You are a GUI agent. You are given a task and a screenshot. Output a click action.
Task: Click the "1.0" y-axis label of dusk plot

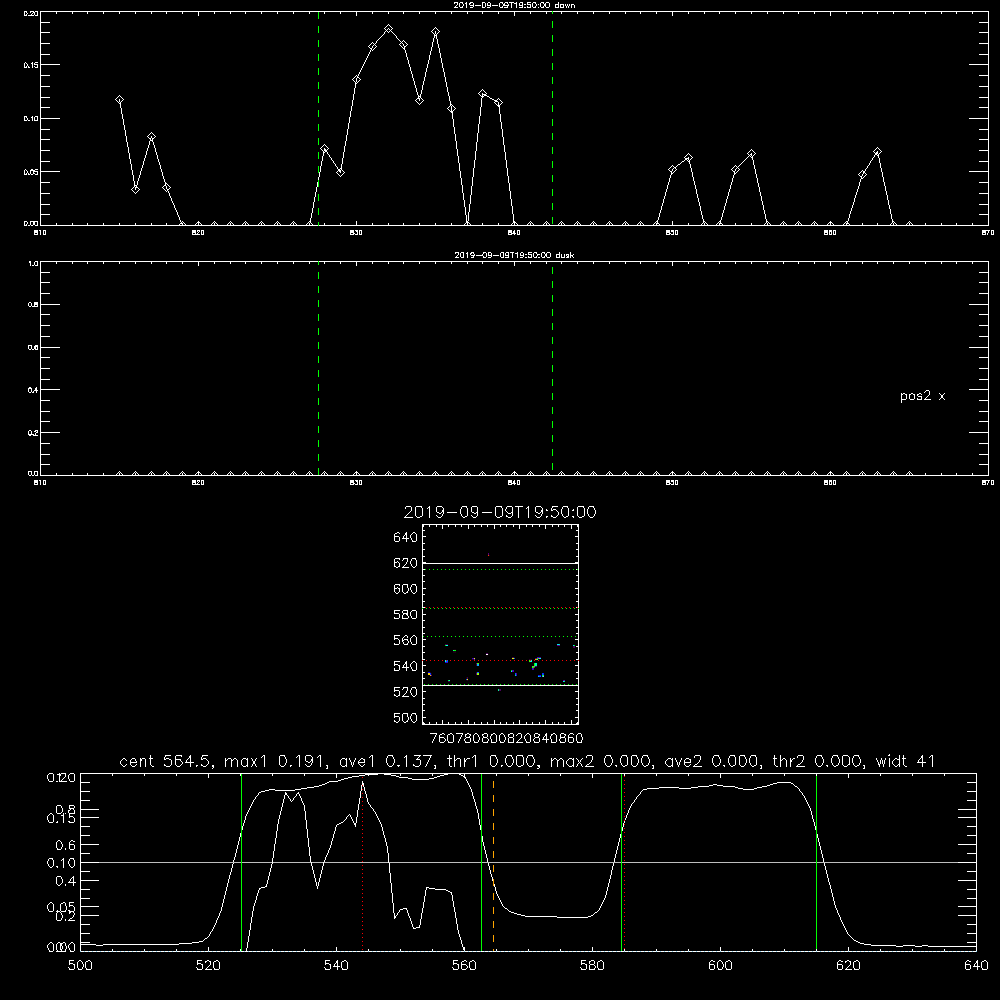click(x=33, y=263)
